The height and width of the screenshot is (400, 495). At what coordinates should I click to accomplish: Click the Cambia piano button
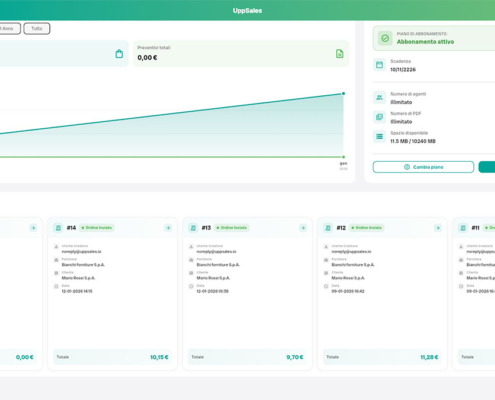click(423, 167)
